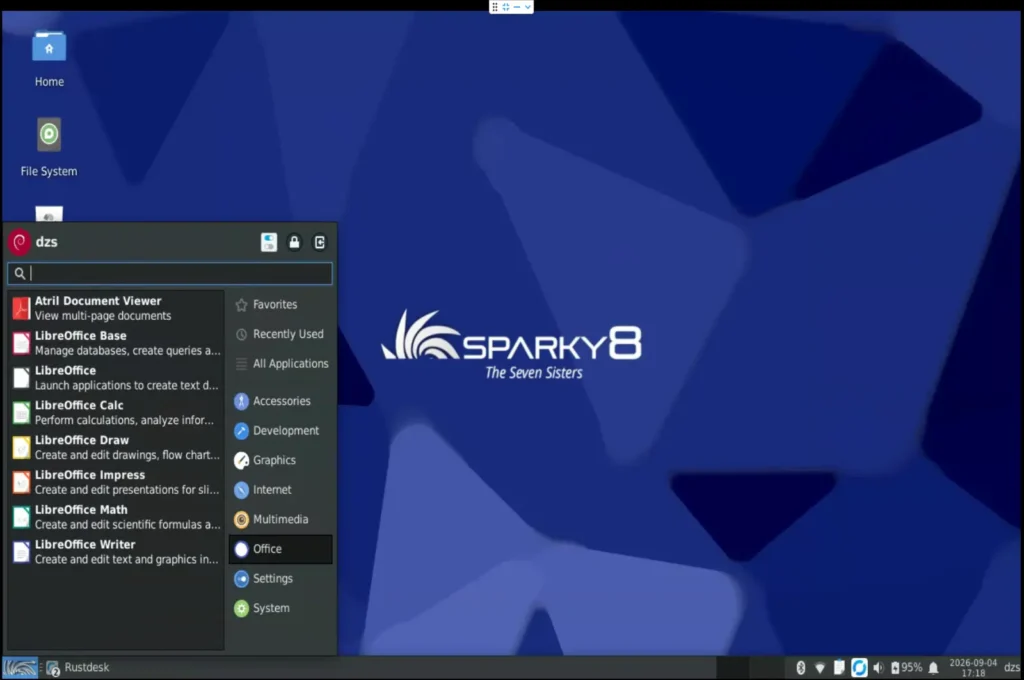Open the Wi-Fi network tray icon
This screenshot has height=680, width=1024.
pos(820,668)
